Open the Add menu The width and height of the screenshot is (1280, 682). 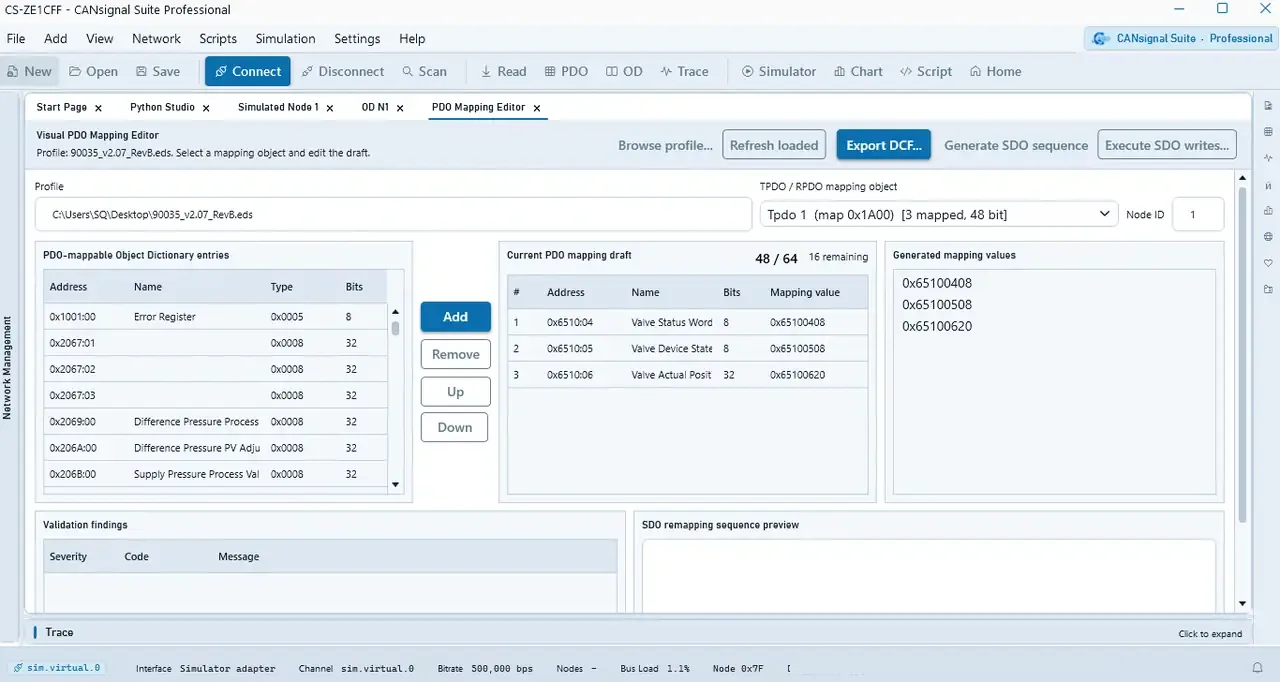[x=56, y=39]
